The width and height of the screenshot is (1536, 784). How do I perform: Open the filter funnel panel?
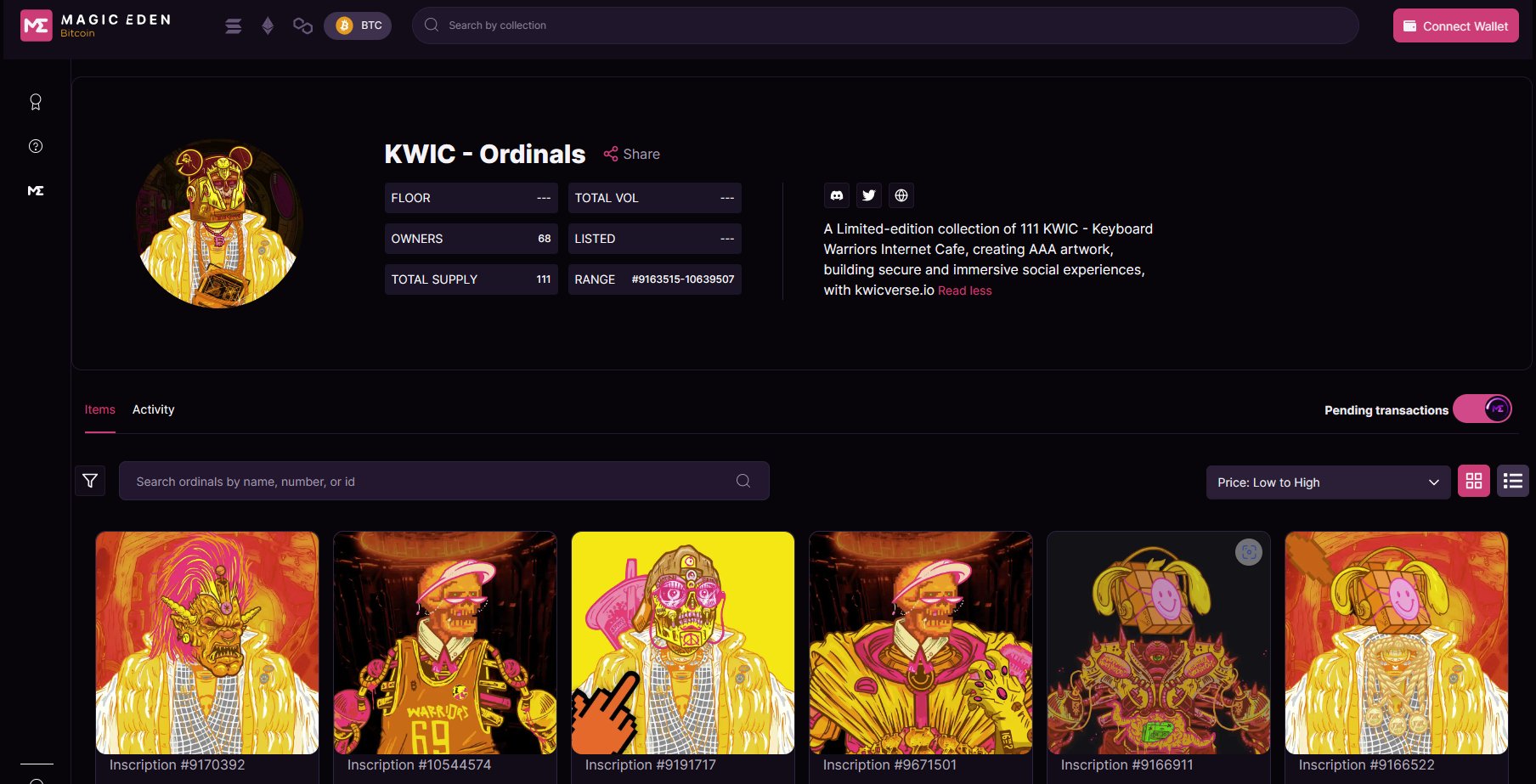[90, 482]
